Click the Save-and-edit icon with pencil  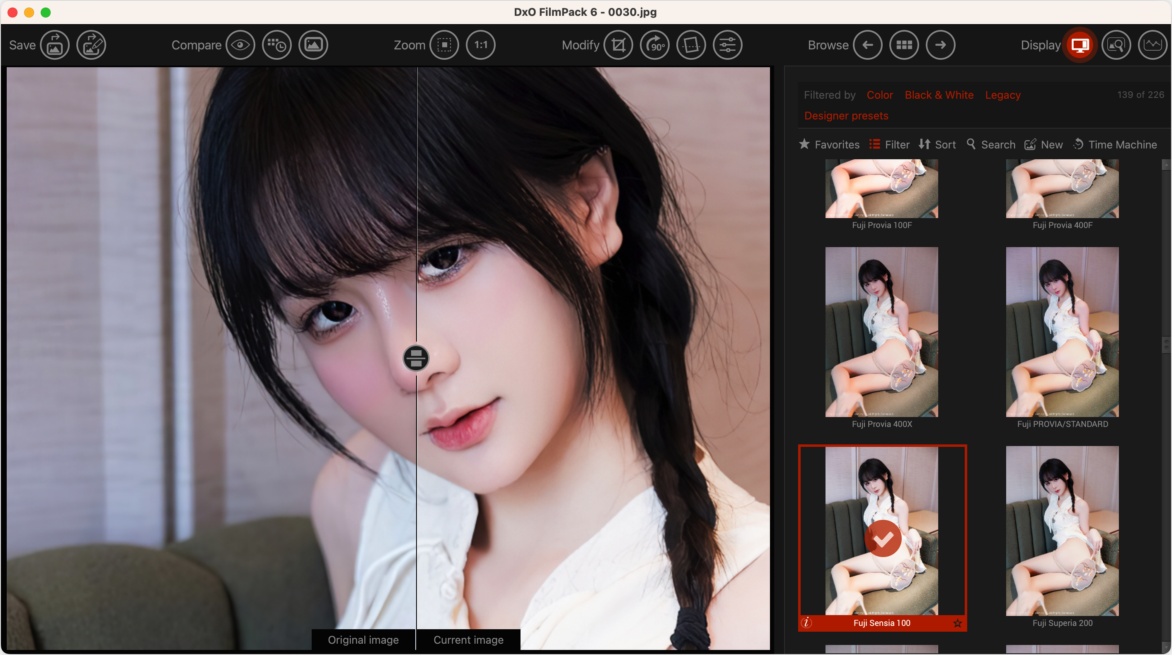(x=91, y=45)
